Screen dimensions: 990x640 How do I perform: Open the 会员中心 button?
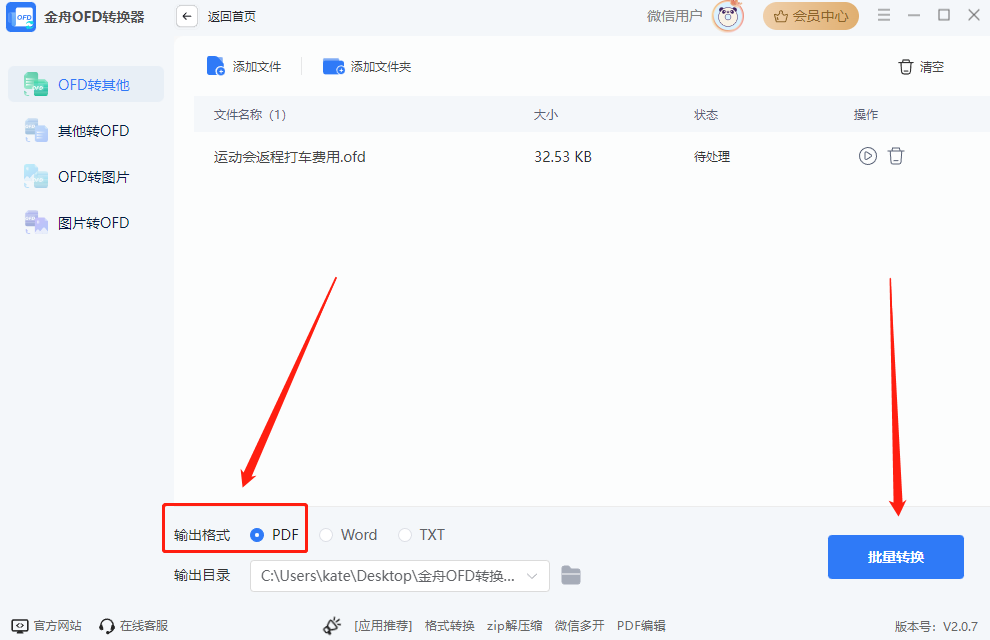[811, 16]
